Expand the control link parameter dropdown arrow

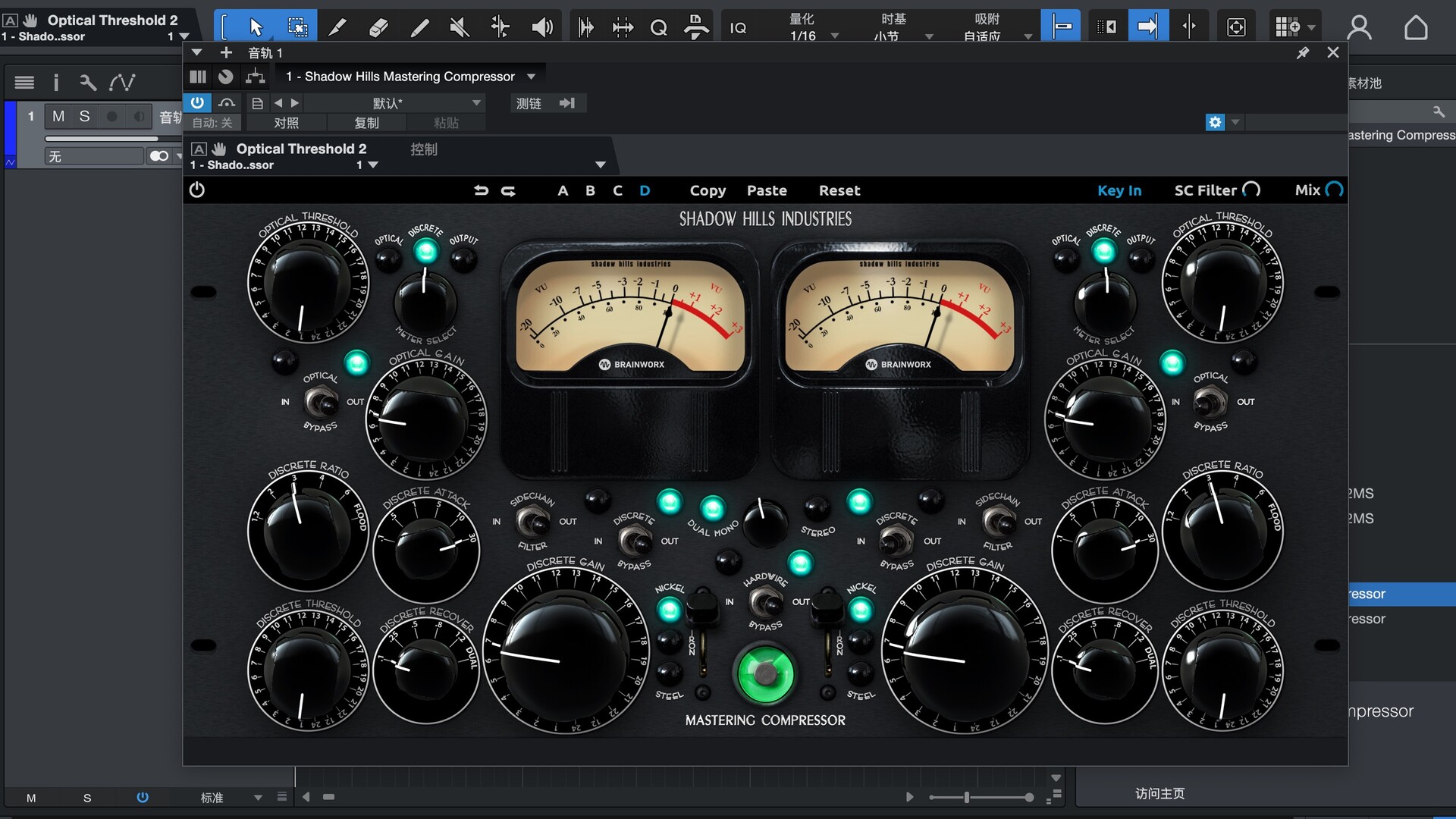pyautogui.click(x=600, y=165)
